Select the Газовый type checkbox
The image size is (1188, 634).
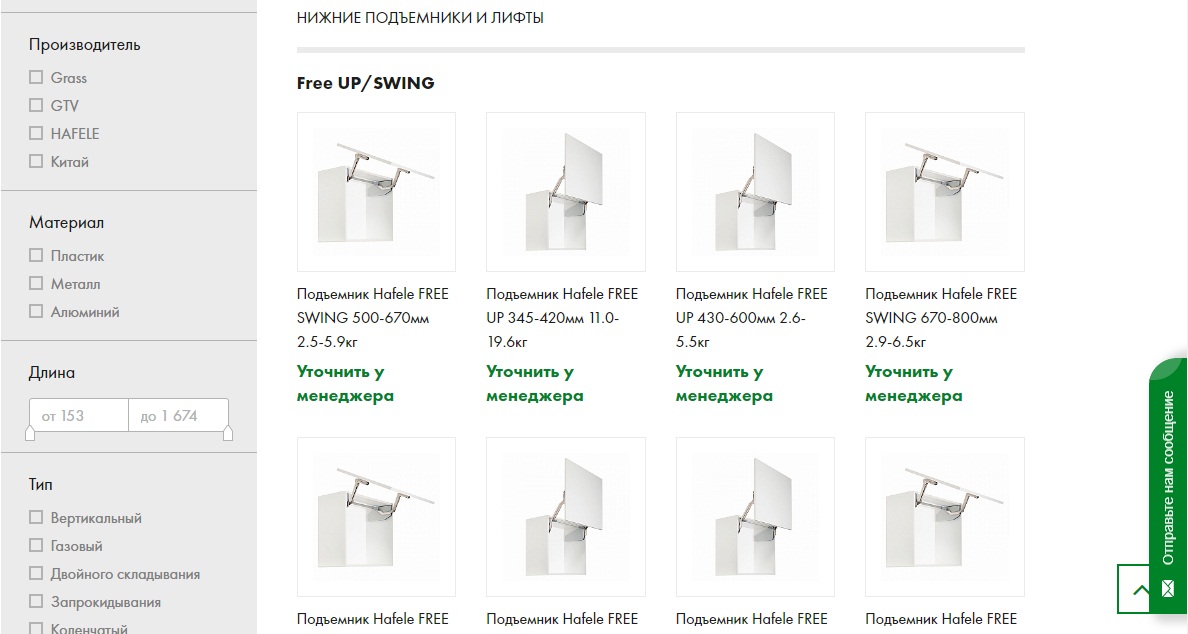[x=36, y=545]
